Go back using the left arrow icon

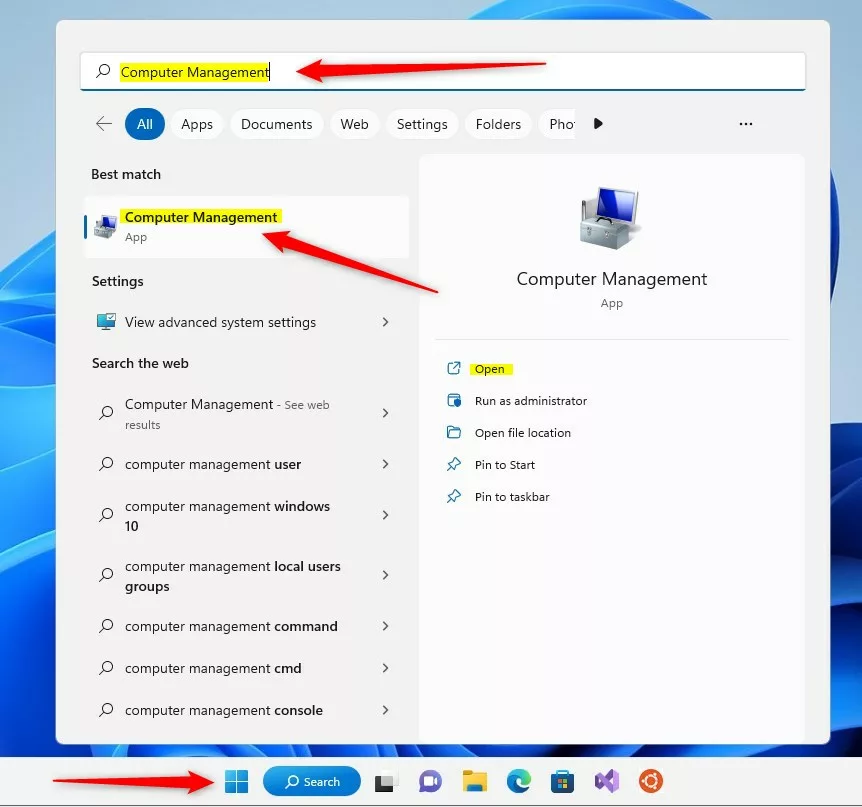103,124
